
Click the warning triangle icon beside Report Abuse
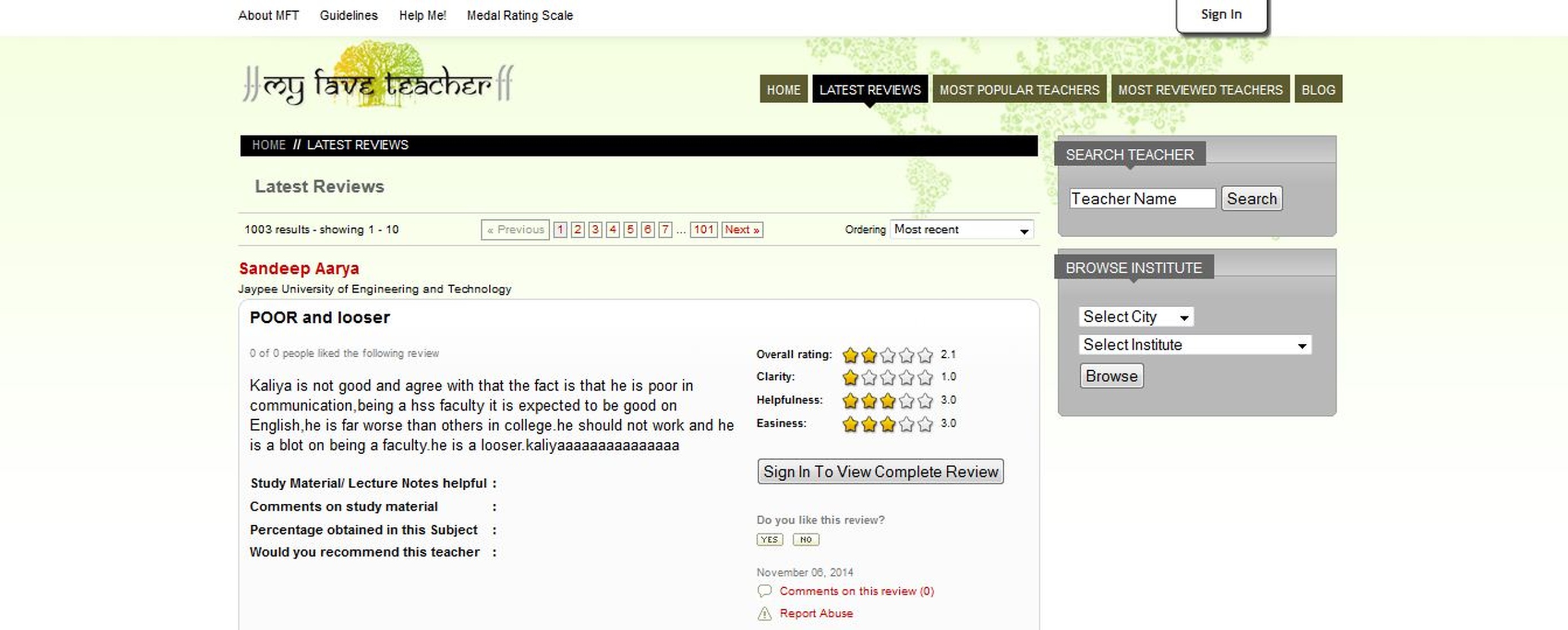coord(765,613)
